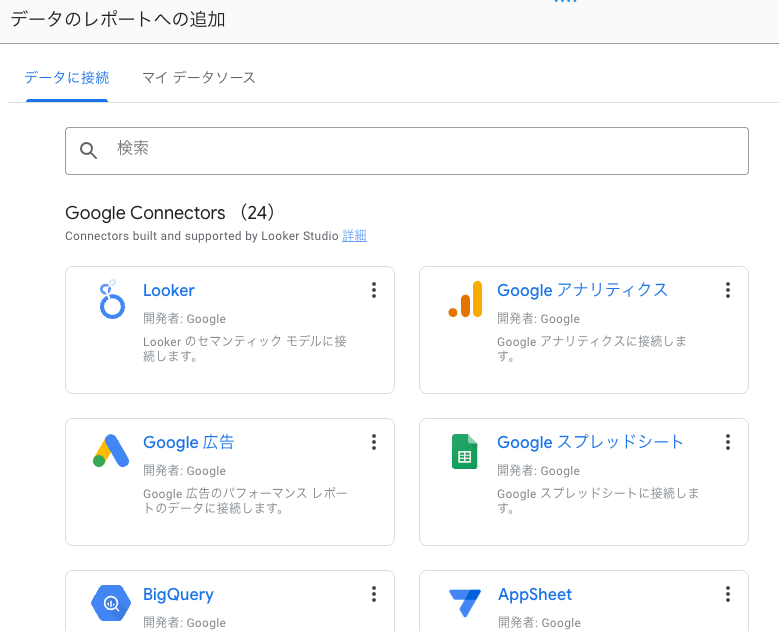Click the Google Ads logo icon
This screenshot has width=779, height=631.
(x=111, y=451)
